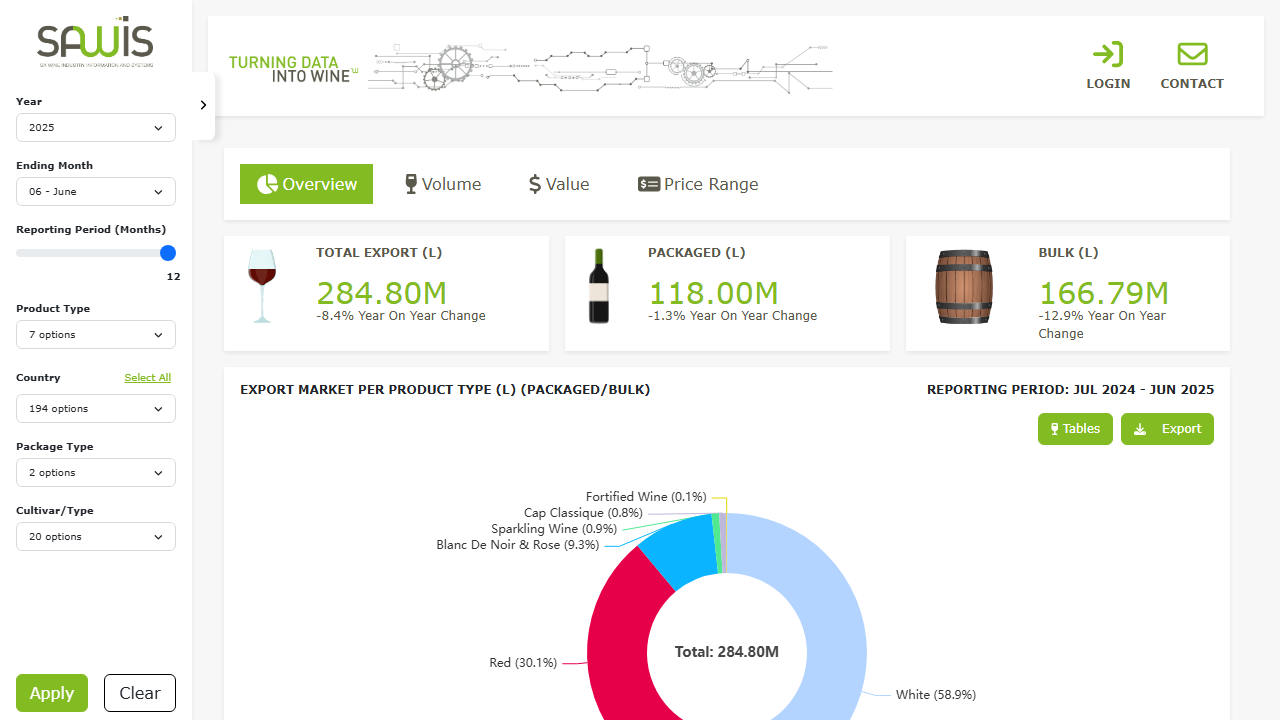Image resolution: width=1280 pixels, height=720 pixels.
Task: Expand the Product Type options dropdown
Action: 96,335
